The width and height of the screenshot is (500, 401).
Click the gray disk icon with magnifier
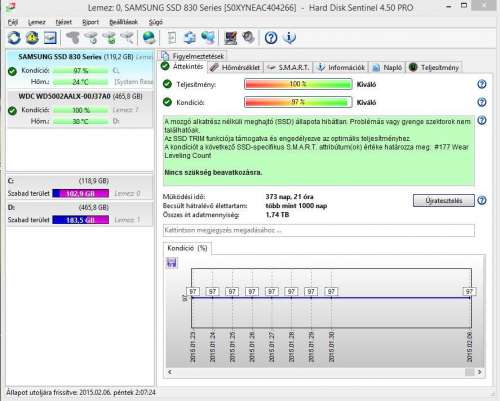(x=127, y=38)
